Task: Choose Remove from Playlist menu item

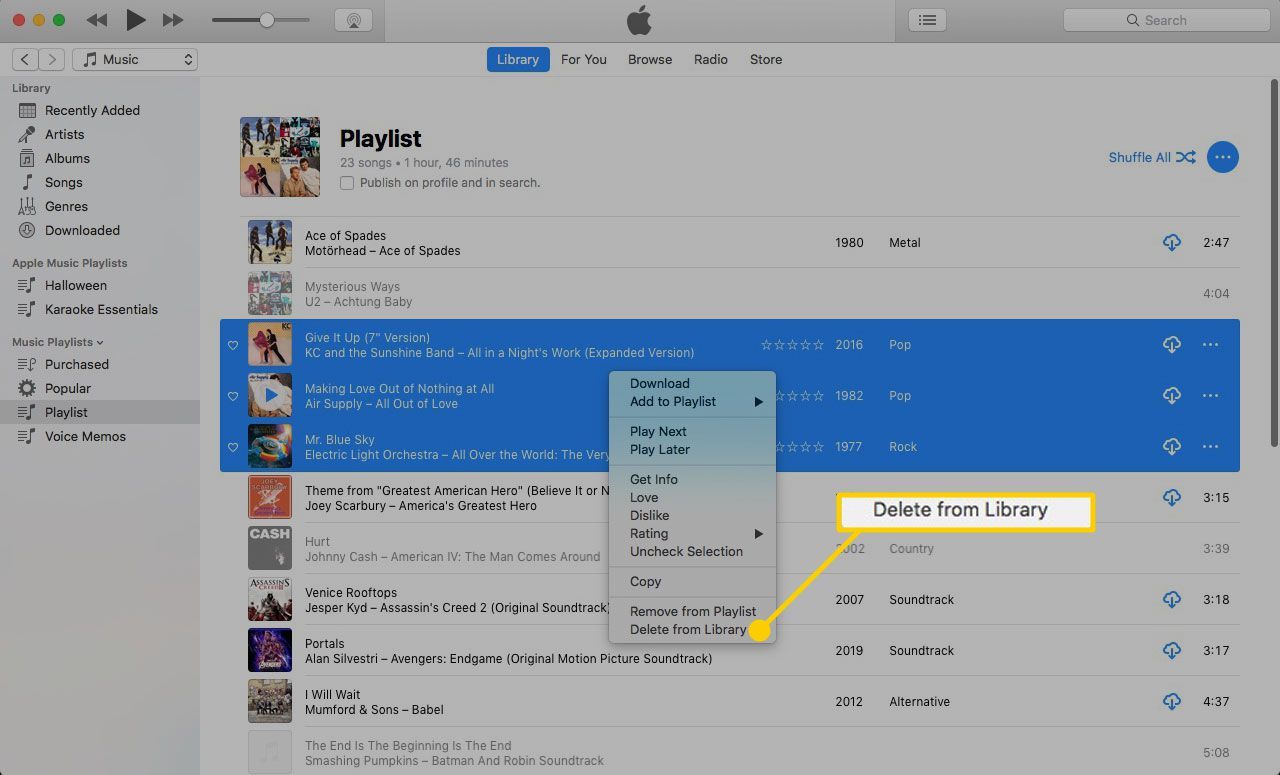Action: 692,611
